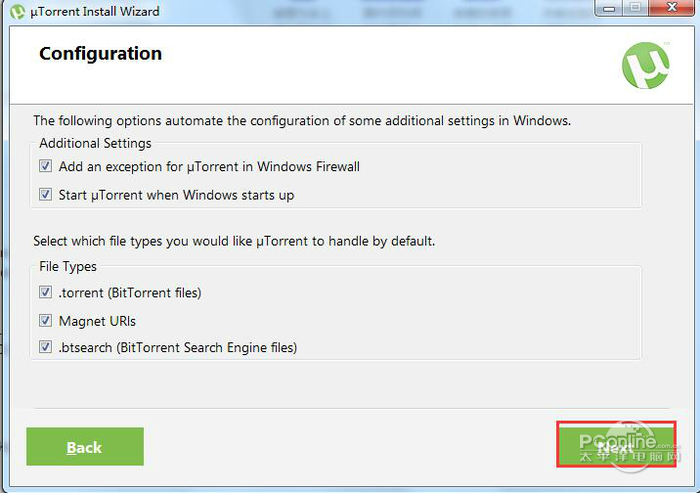The height and width of the screenshot is (493, 700).
Task: Uncheck the .btsearch Search Engine files checkbox
Action: click(45, 348)
